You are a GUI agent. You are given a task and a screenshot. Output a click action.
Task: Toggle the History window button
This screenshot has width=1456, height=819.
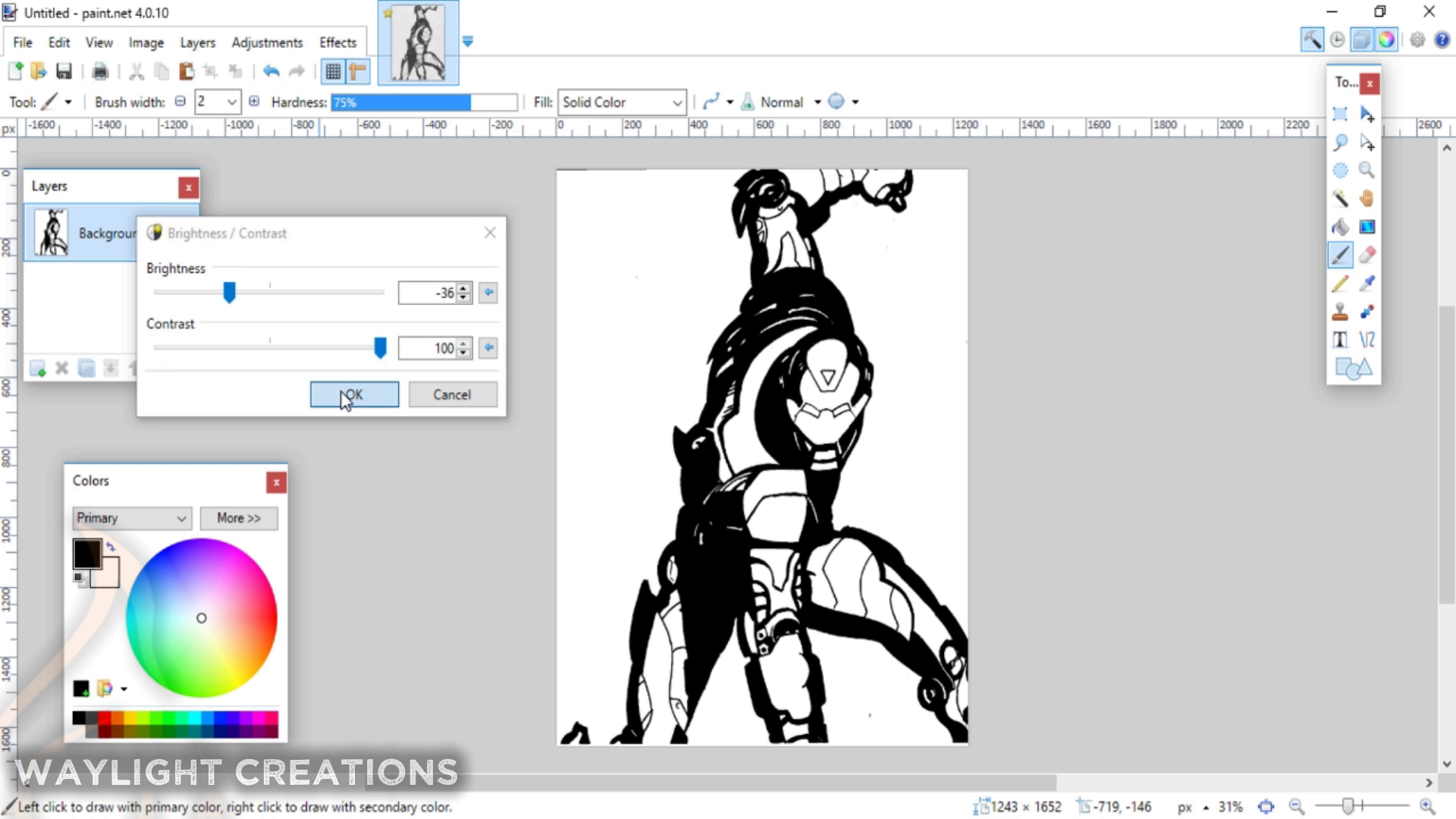pos(1337,39)
